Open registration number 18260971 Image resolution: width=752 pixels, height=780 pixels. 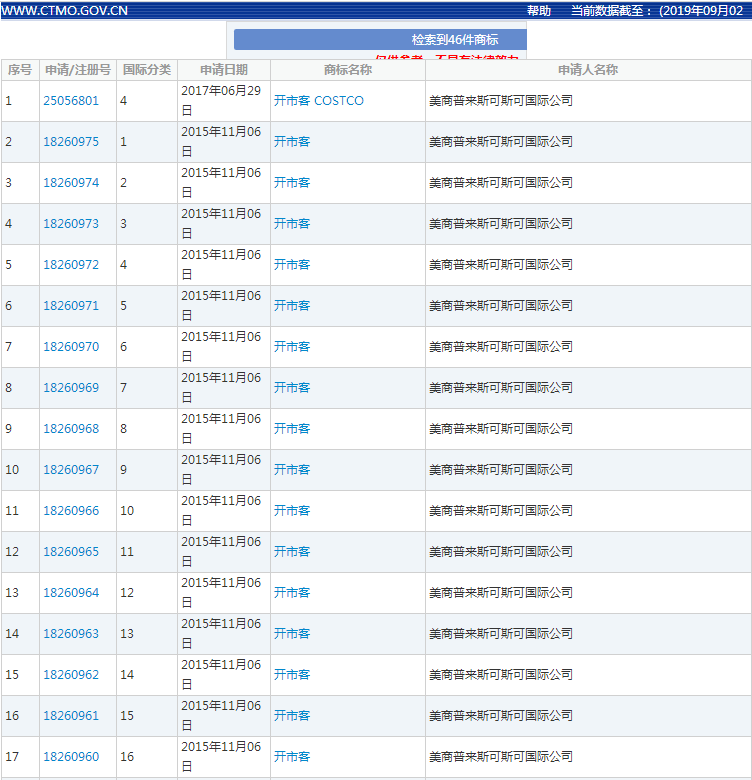click(71, 305)
